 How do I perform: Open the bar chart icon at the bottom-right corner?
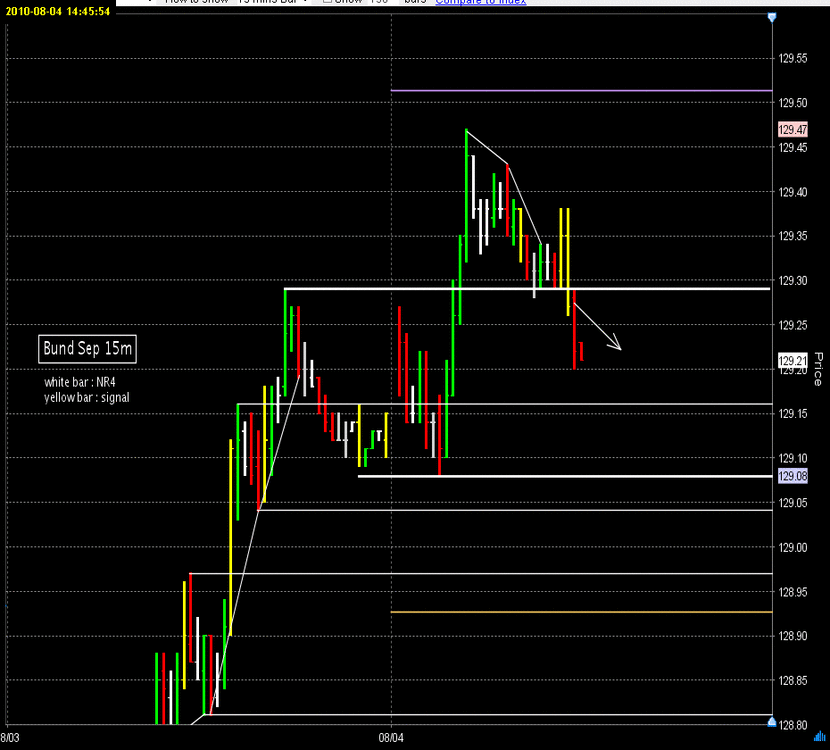pos(820,736)
